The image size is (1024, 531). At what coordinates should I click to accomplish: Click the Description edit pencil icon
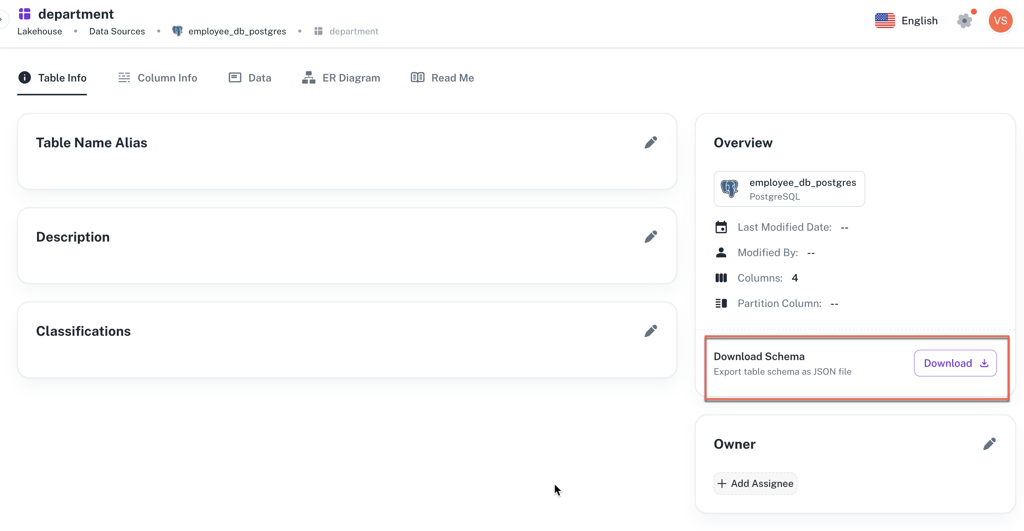coord(650,237)
